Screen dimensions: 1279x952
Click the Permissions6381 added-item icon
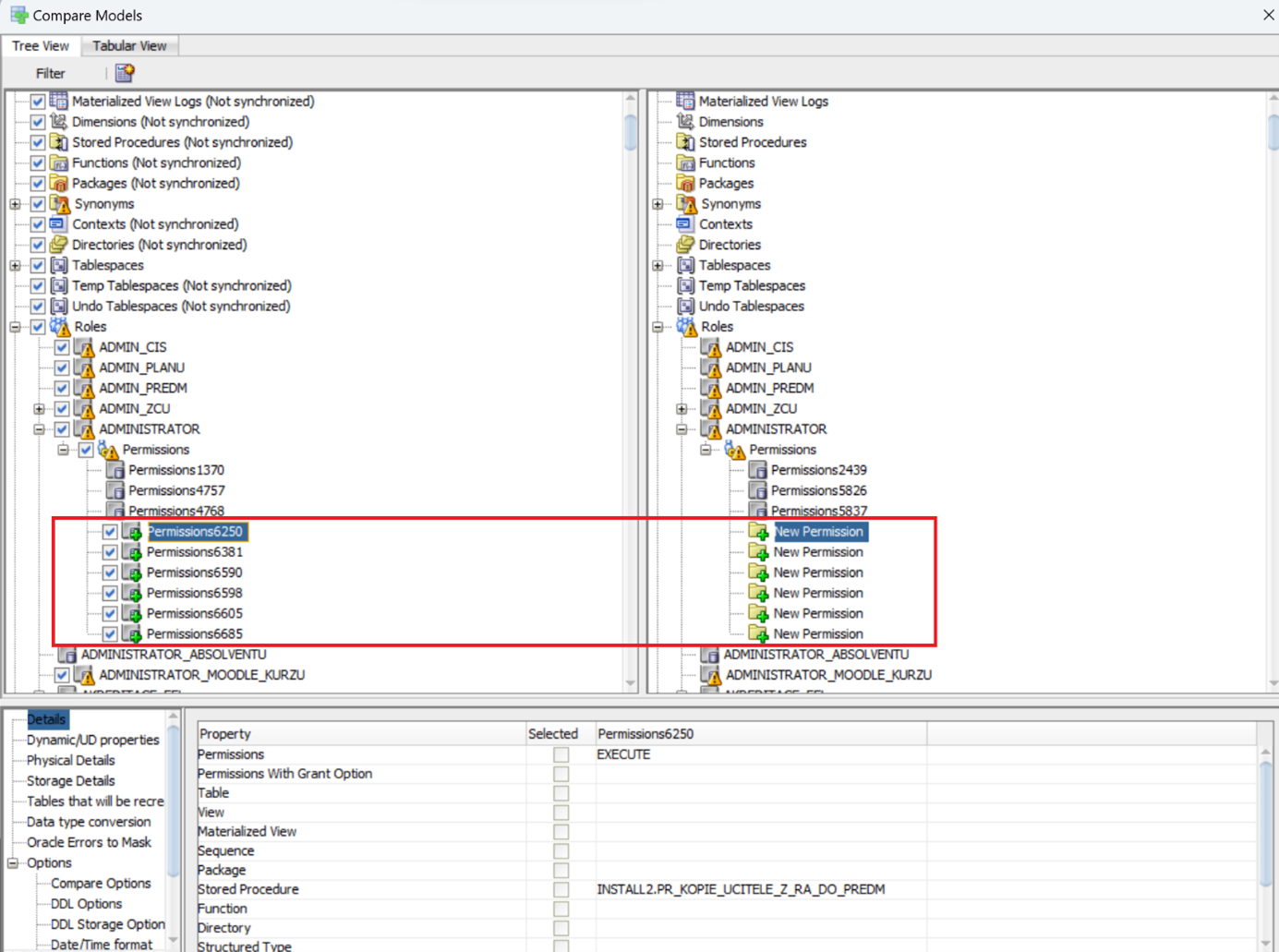coord(132,552)
